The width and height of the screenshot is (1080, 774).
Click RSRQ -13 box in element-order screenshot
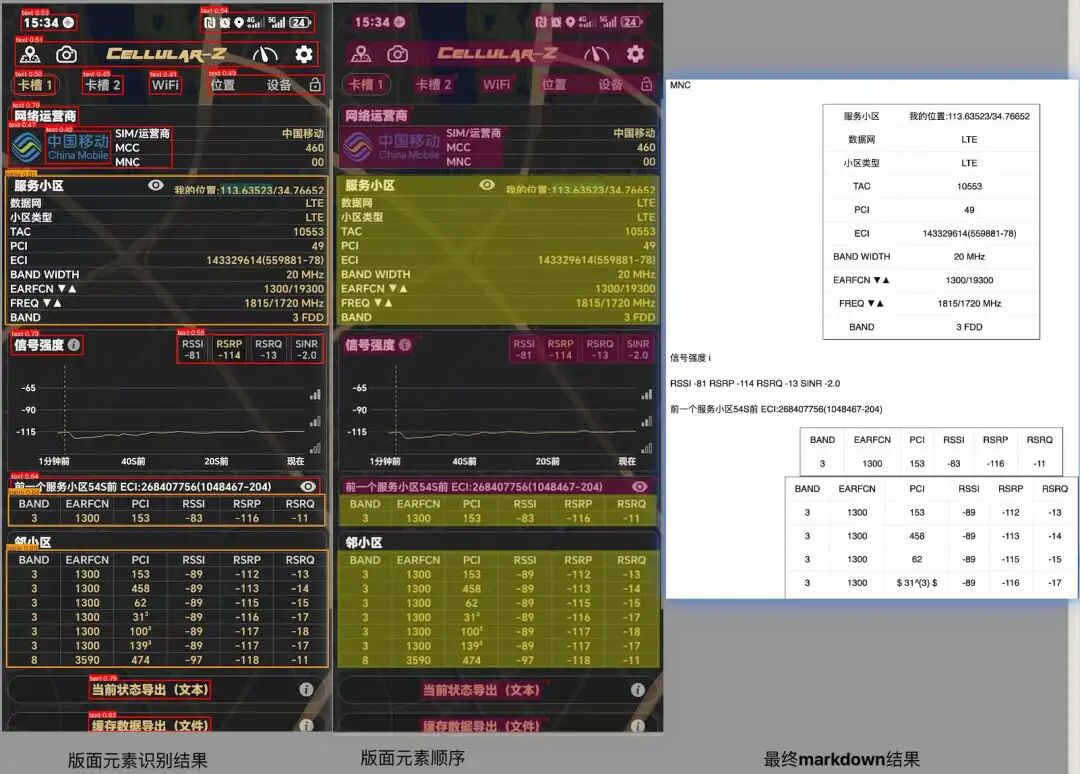(600, 349)
